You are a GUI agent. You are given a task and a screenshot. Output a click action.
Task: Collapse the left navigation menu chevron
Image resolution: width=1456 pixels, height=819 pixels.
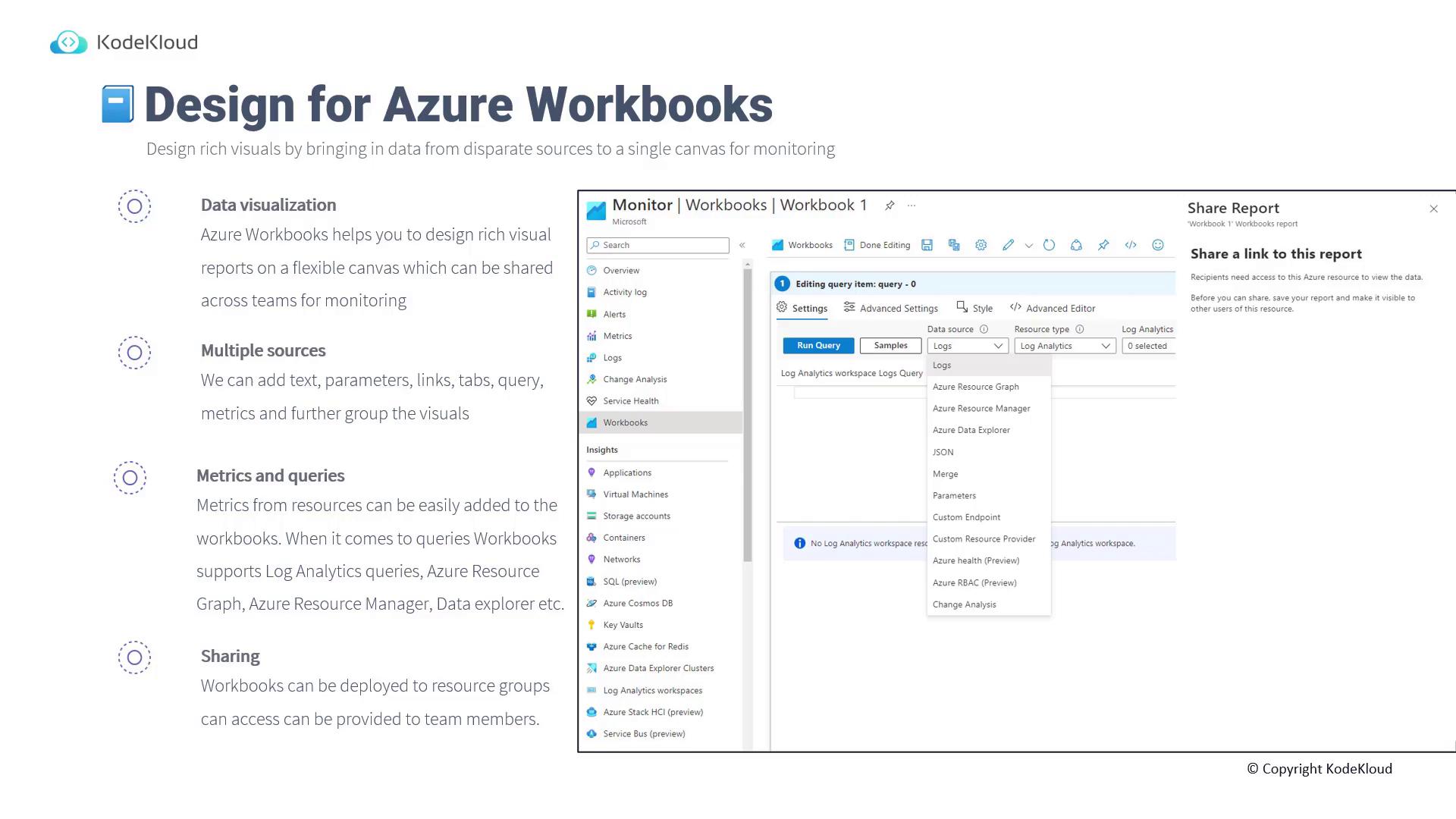[742, 245]
